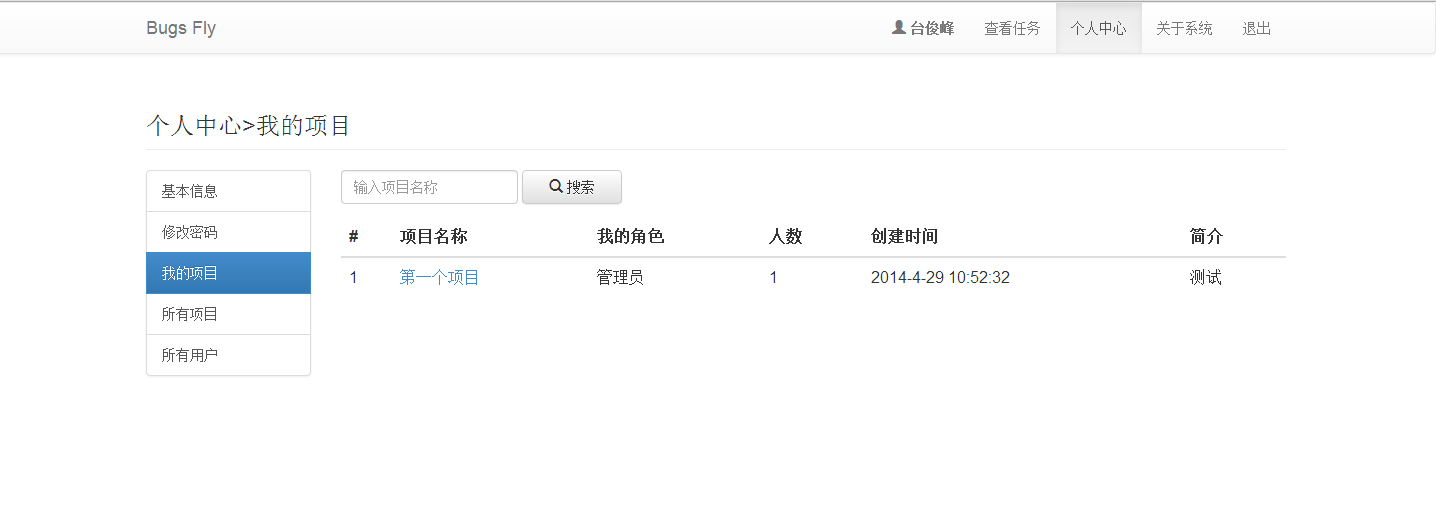Click the 创建时间 column header

pyautogui.click(x=904, y=237)
